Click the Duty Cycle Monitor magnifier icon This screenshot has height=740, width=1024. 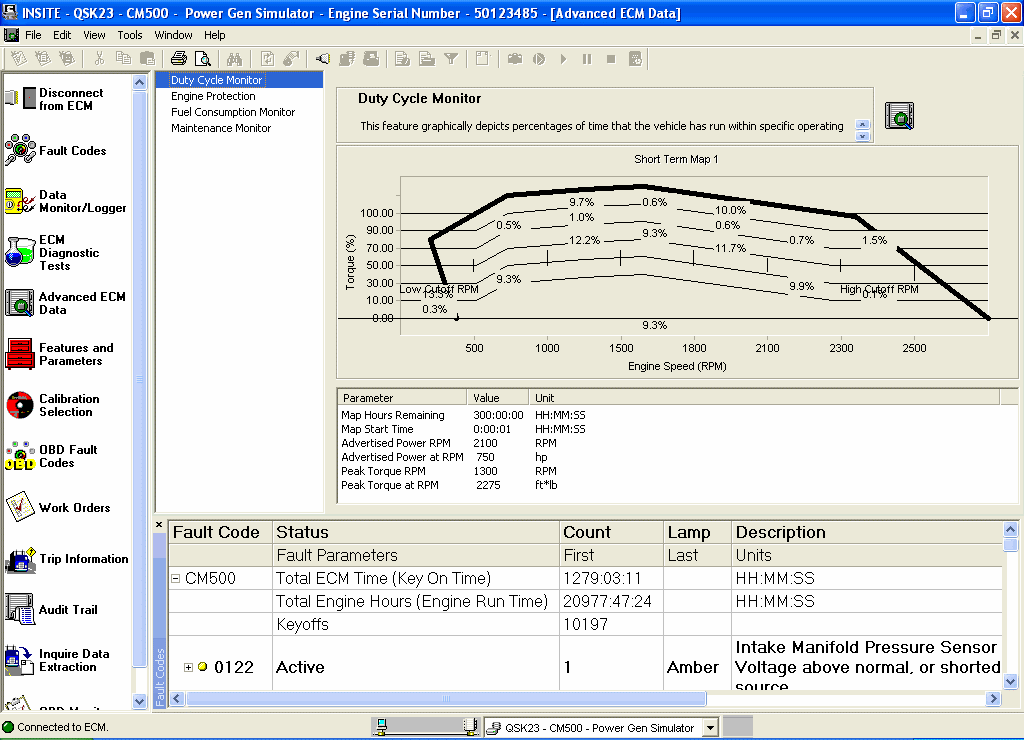click(899, 116)
